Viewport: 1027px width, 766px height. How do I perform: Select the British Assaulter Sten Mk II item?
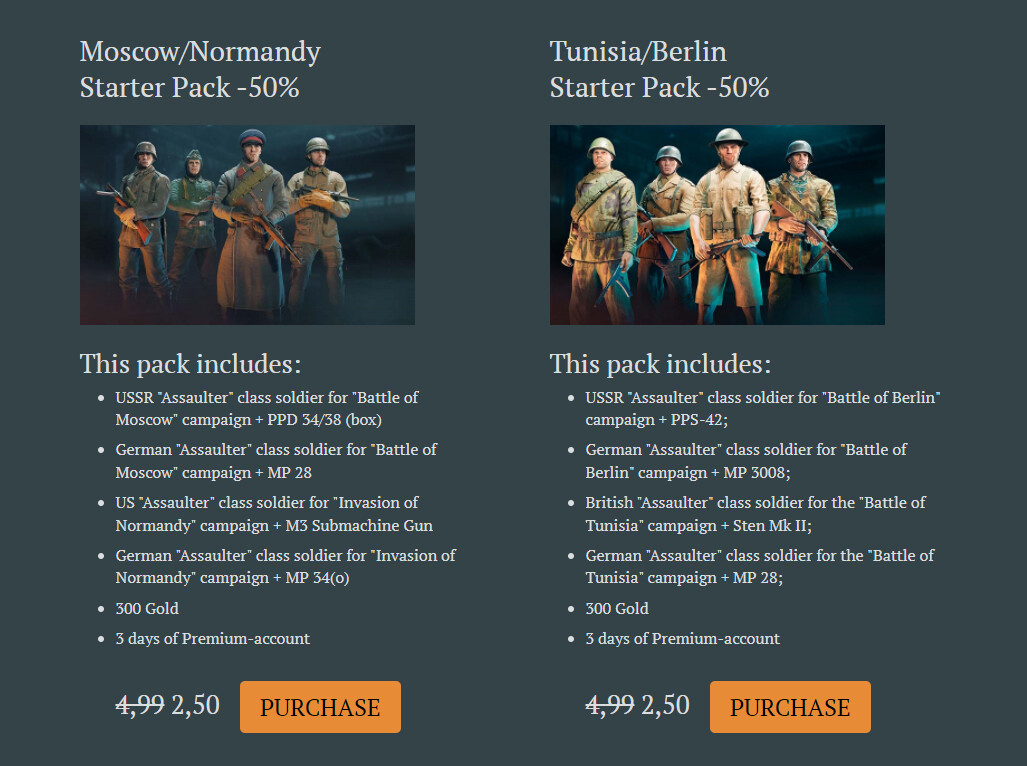coord(755,514)
